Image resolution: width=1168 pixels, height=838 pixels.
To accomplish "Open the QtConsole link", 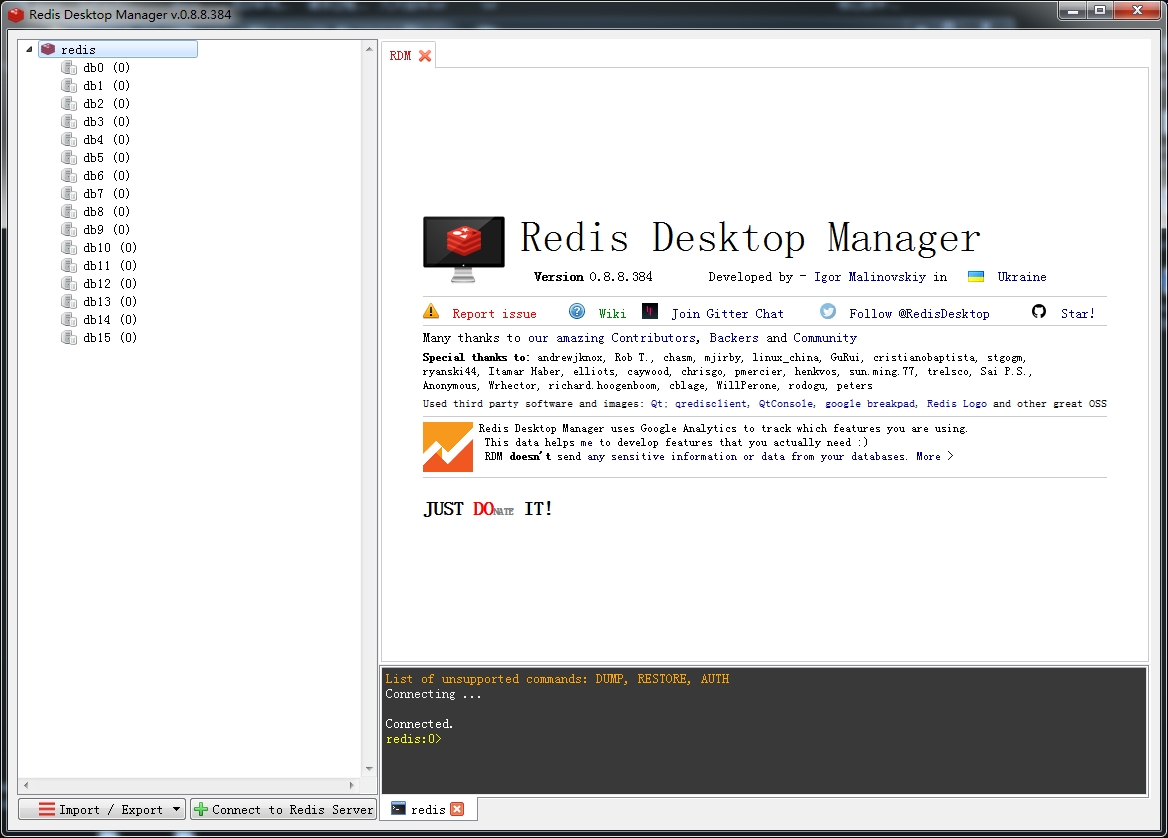I will [x=787, y=404].
